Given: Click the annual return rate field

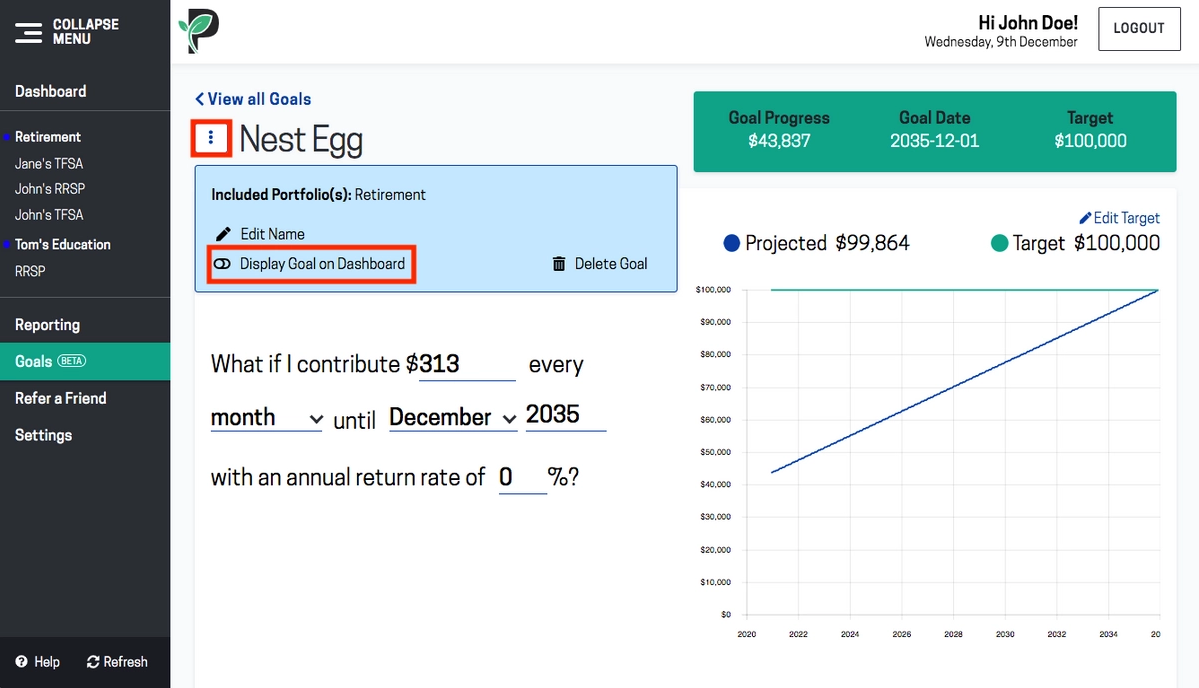Looking at the screenshot, I should pyautogui.click(x=522, y=478).
